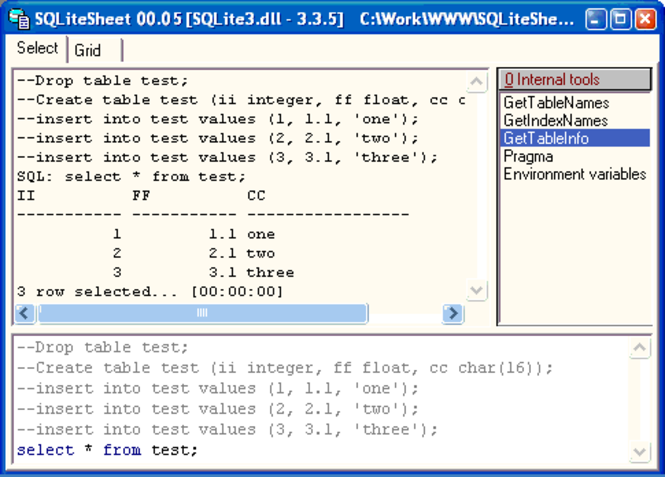Click the results pane scroll-down arrow
Viewport: 665px width, 477px height.
point(477,290)
